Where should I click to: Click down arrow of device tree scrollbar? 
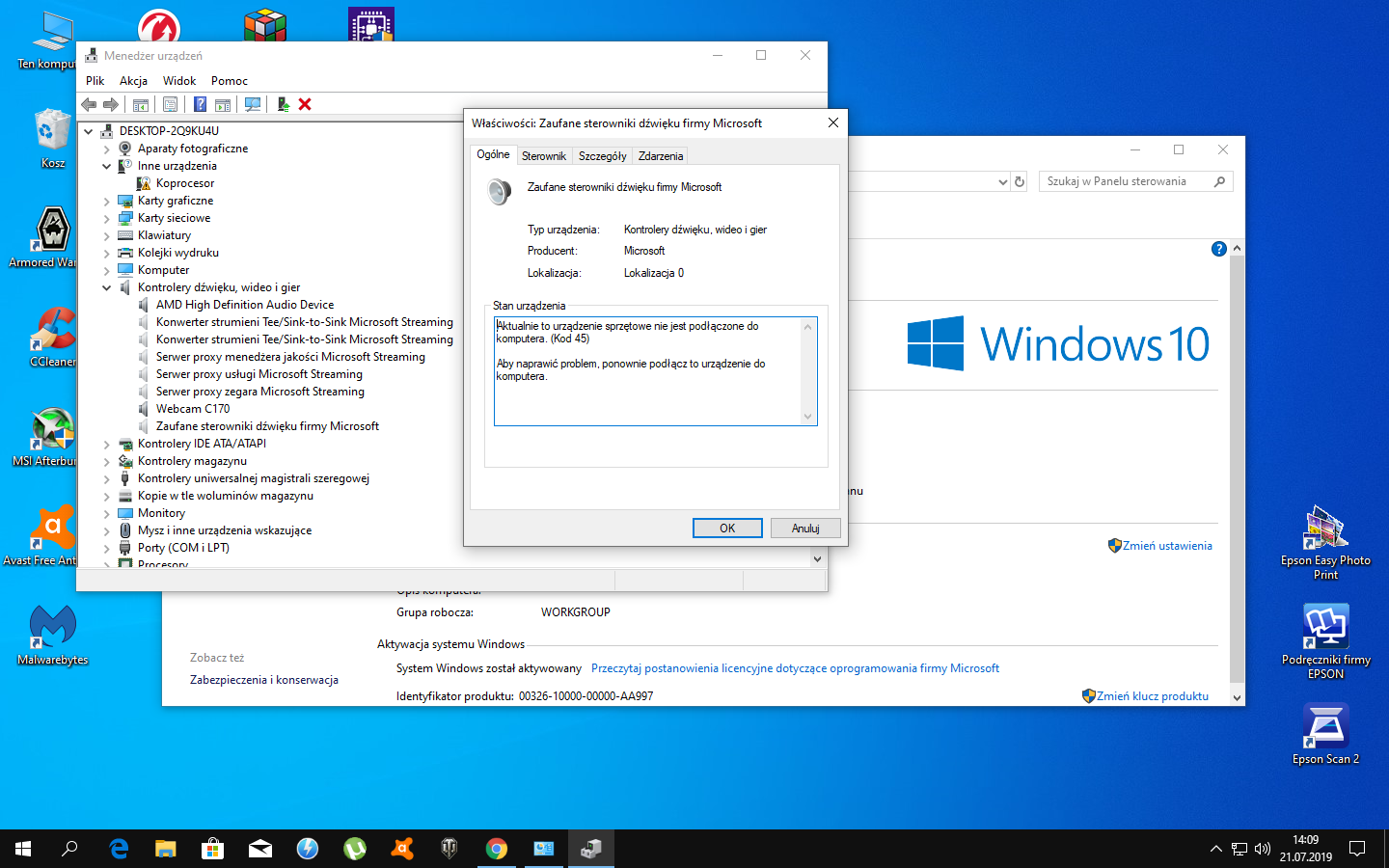[x=817, y=559]
